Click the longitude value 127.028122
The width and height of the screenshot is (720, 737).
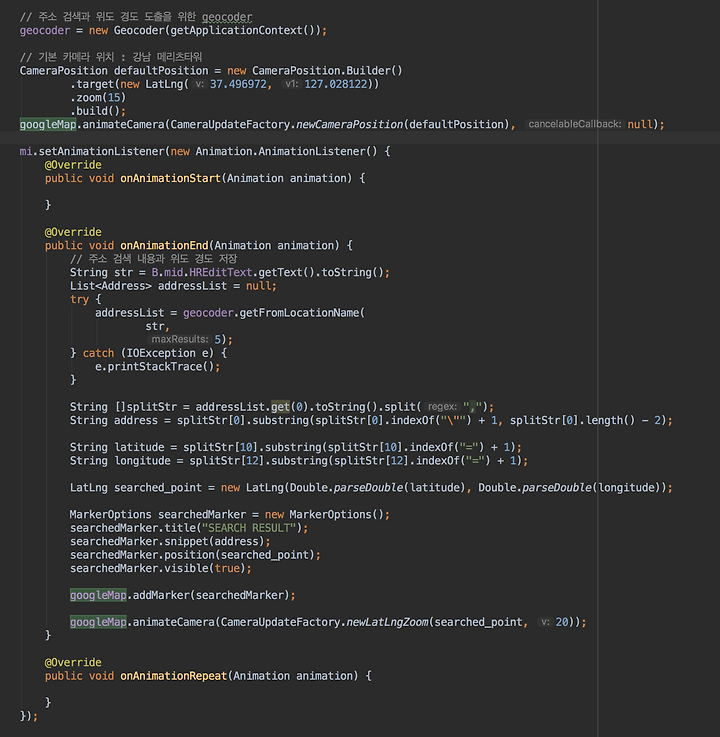(336, 85)
